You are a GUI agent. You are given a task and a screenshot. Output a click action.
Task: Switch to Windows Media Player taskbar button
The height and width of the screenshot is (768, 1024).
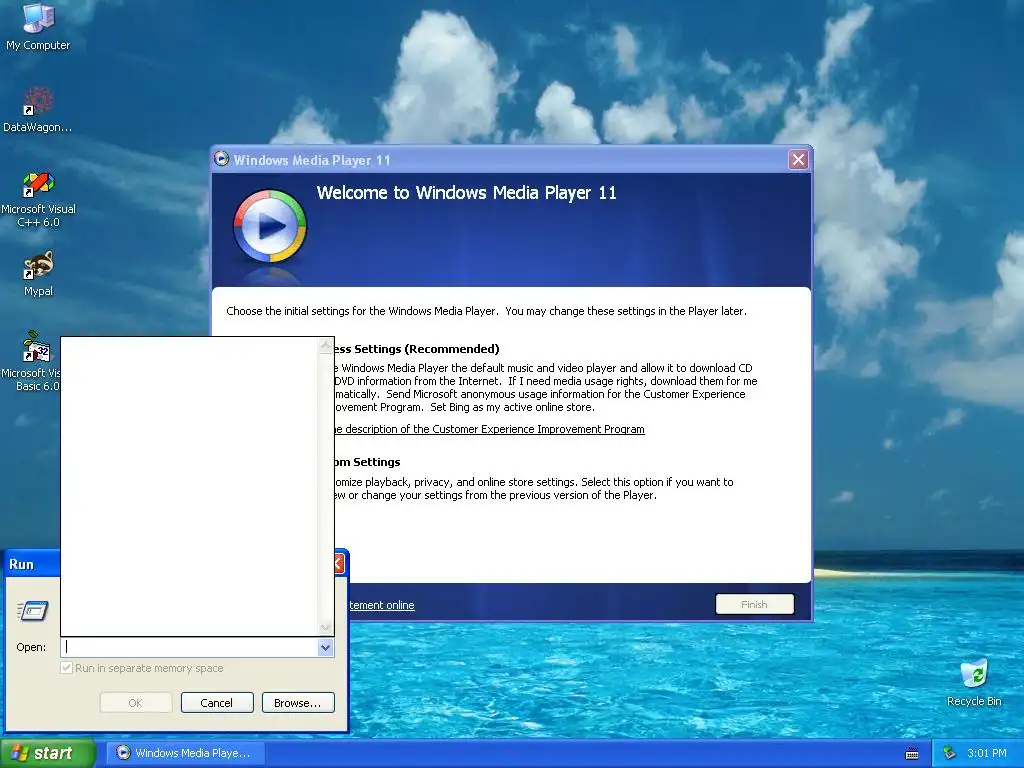[x=185, y=753]
